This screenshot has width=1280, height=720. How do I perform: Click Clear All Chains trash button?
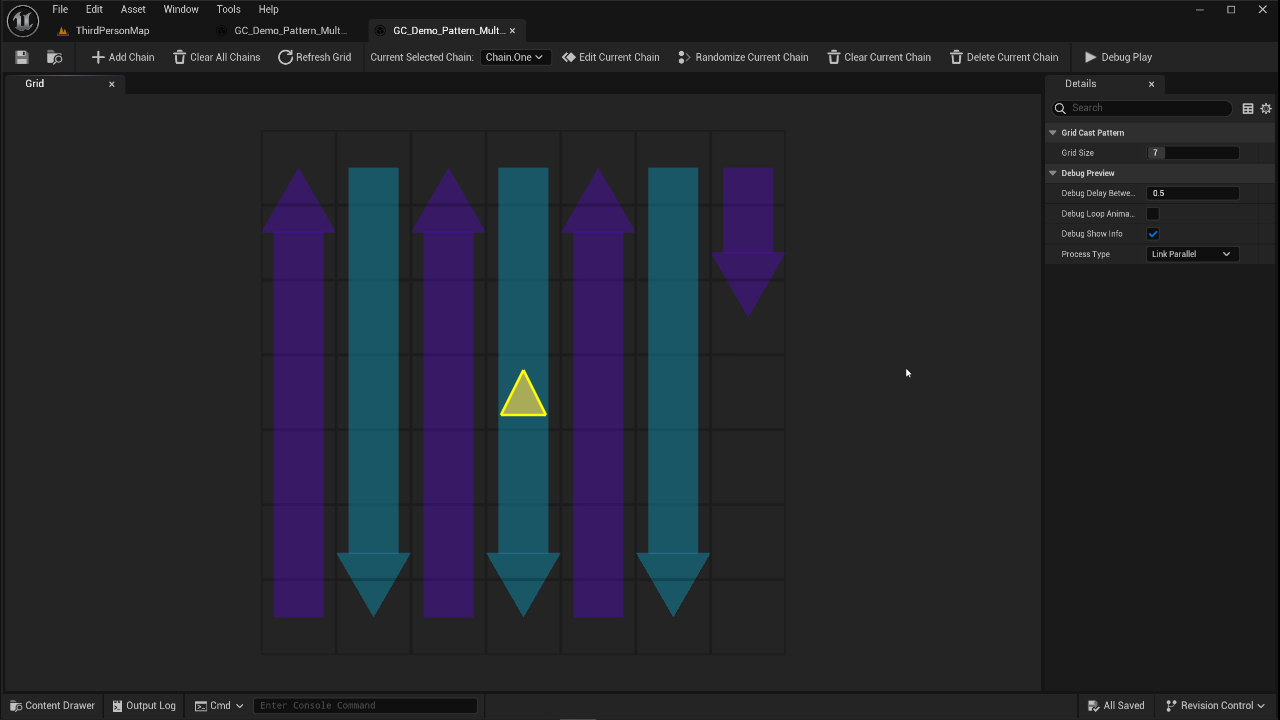(217, 57)
